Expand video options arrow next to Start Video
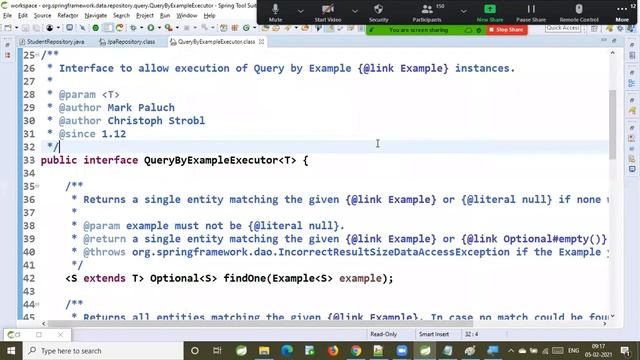The width and height of the screenshot is (640, 360). point(355,11)
